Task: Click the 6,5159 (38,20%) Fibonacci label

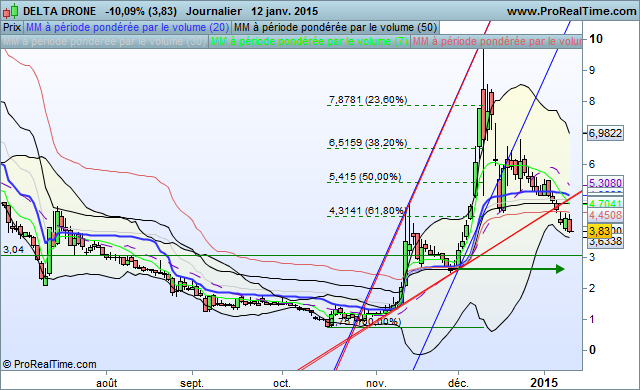Action: 368,142
